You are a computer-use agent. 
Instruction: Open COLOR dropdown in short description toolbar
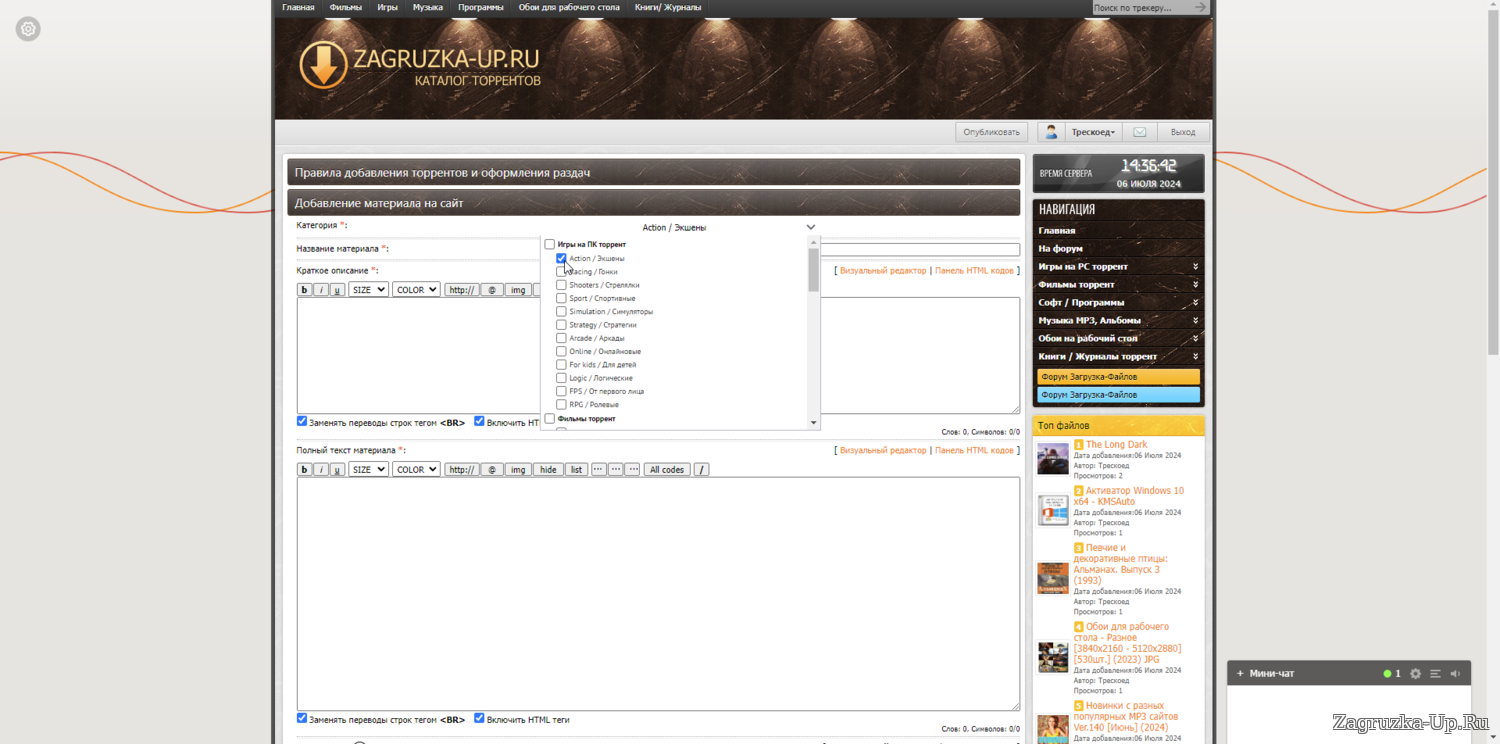[415, 290]
